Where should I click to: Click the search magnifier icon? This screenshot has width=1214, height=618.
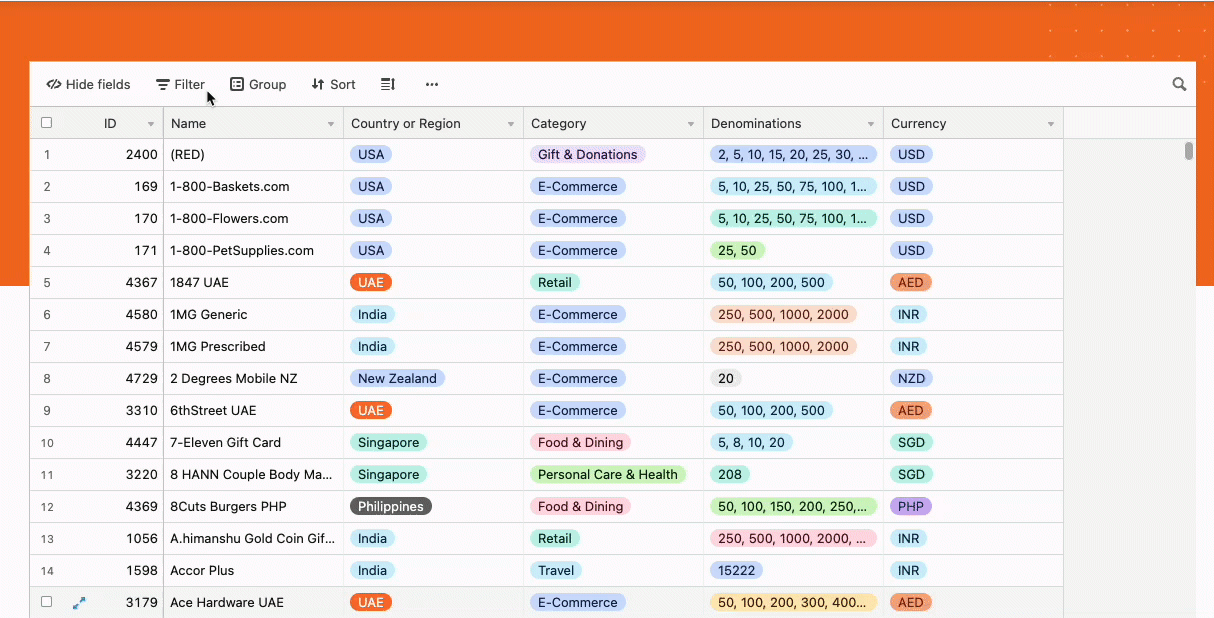tap(1179, 85)
